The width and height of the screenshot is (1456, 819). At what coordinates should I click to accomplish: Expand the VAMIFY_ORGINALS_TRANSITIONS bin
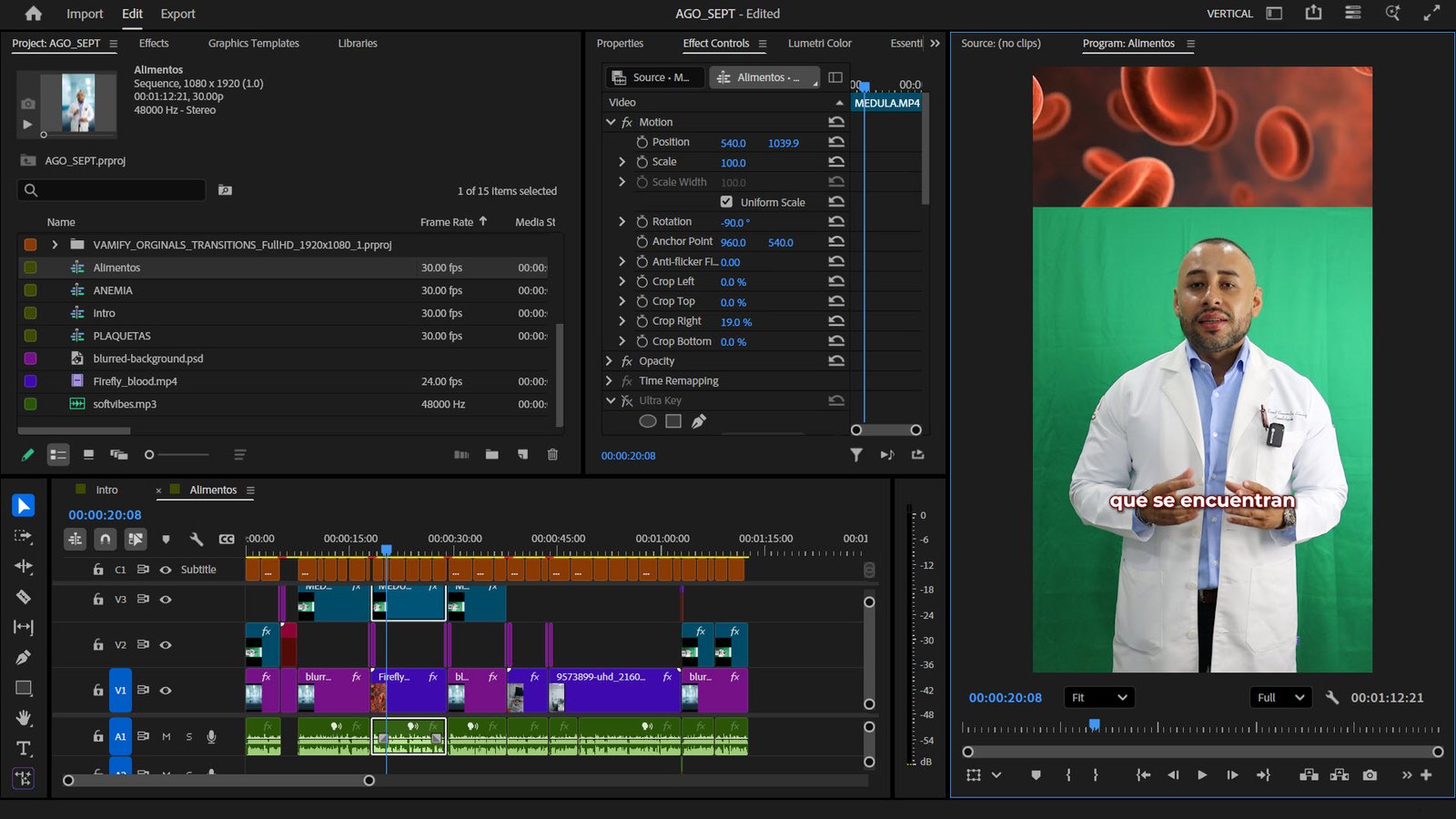click(55, 245)
